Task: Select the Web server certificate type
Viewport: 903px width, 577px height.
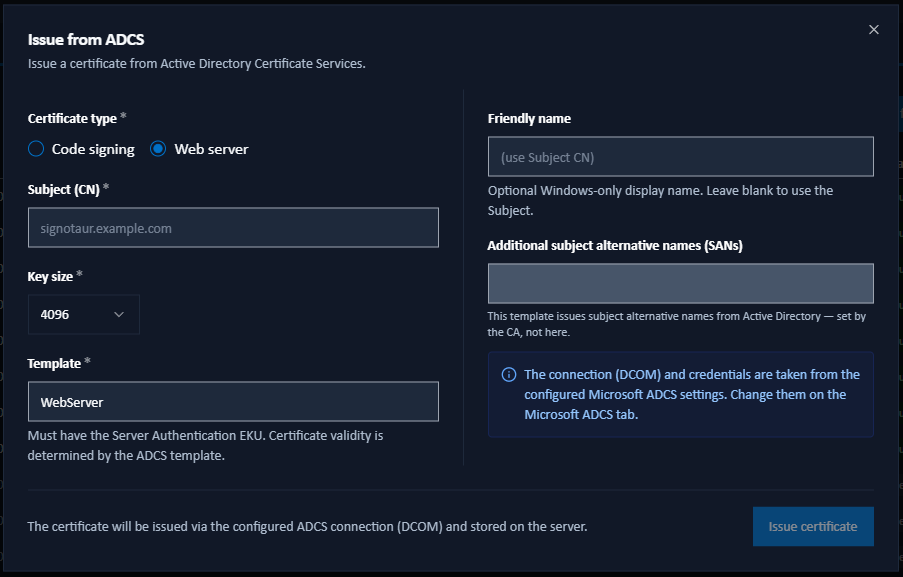Action: [199, 149]
